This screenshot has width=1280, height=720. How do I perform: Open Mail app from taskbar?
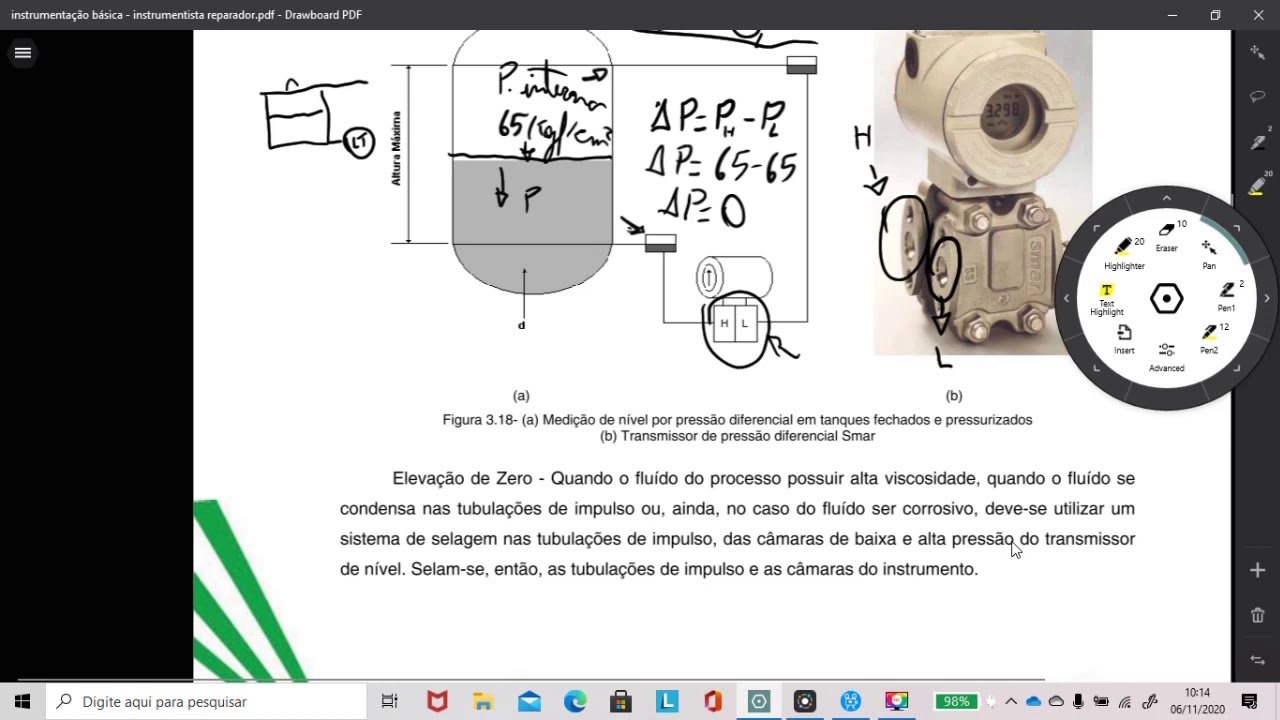(x=529, y=701)
